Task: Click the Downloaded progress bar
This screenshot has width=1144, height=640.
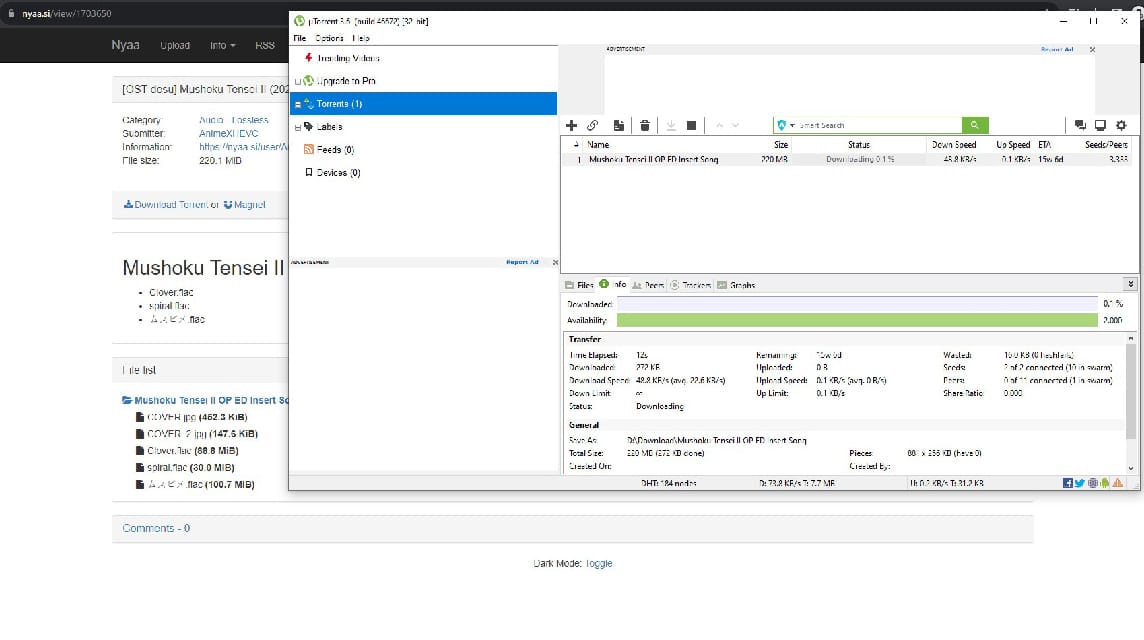Action: [x=857, y=304]
